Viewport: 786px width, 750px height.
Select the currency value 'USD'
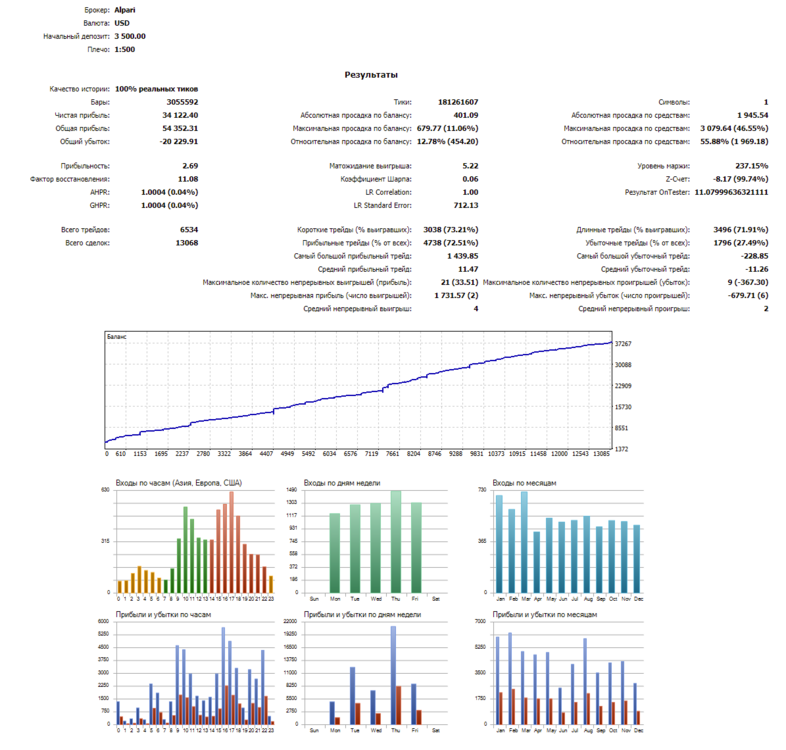[x=122, y=23]
